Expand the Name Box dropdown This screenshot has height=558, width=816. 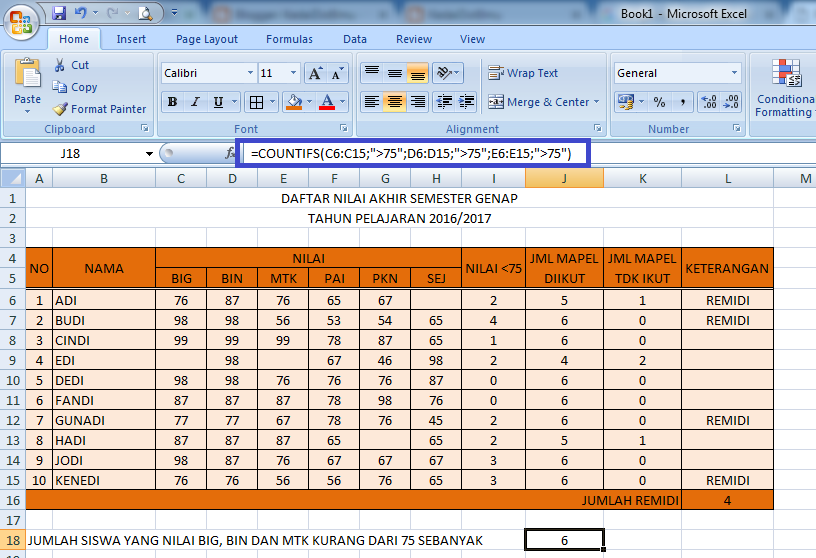click(x=149, y=154)
